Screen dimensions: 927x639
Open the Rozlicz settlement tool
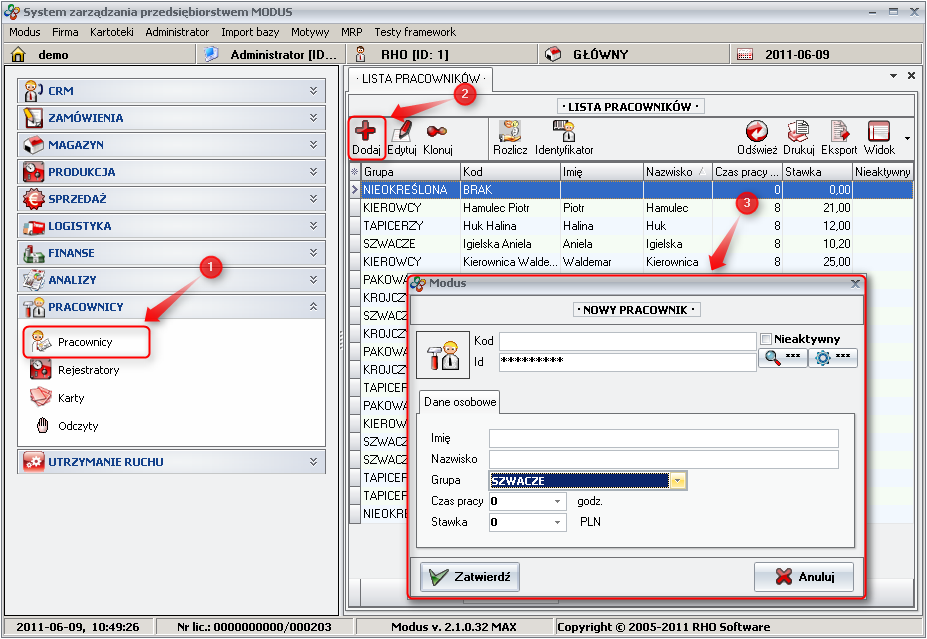510,131
